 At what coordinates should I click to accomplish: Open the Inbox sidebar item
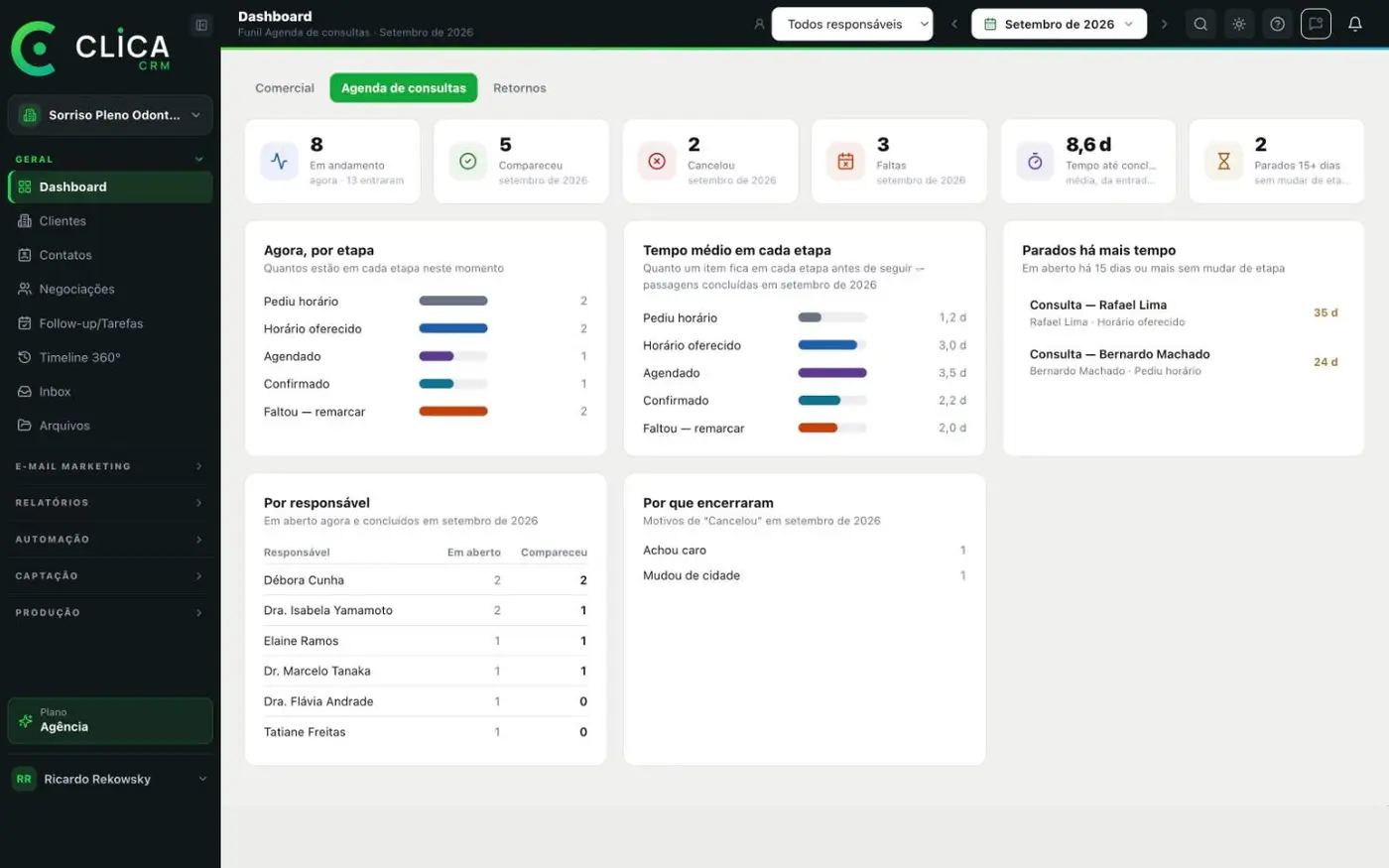(x=110, y=392)
